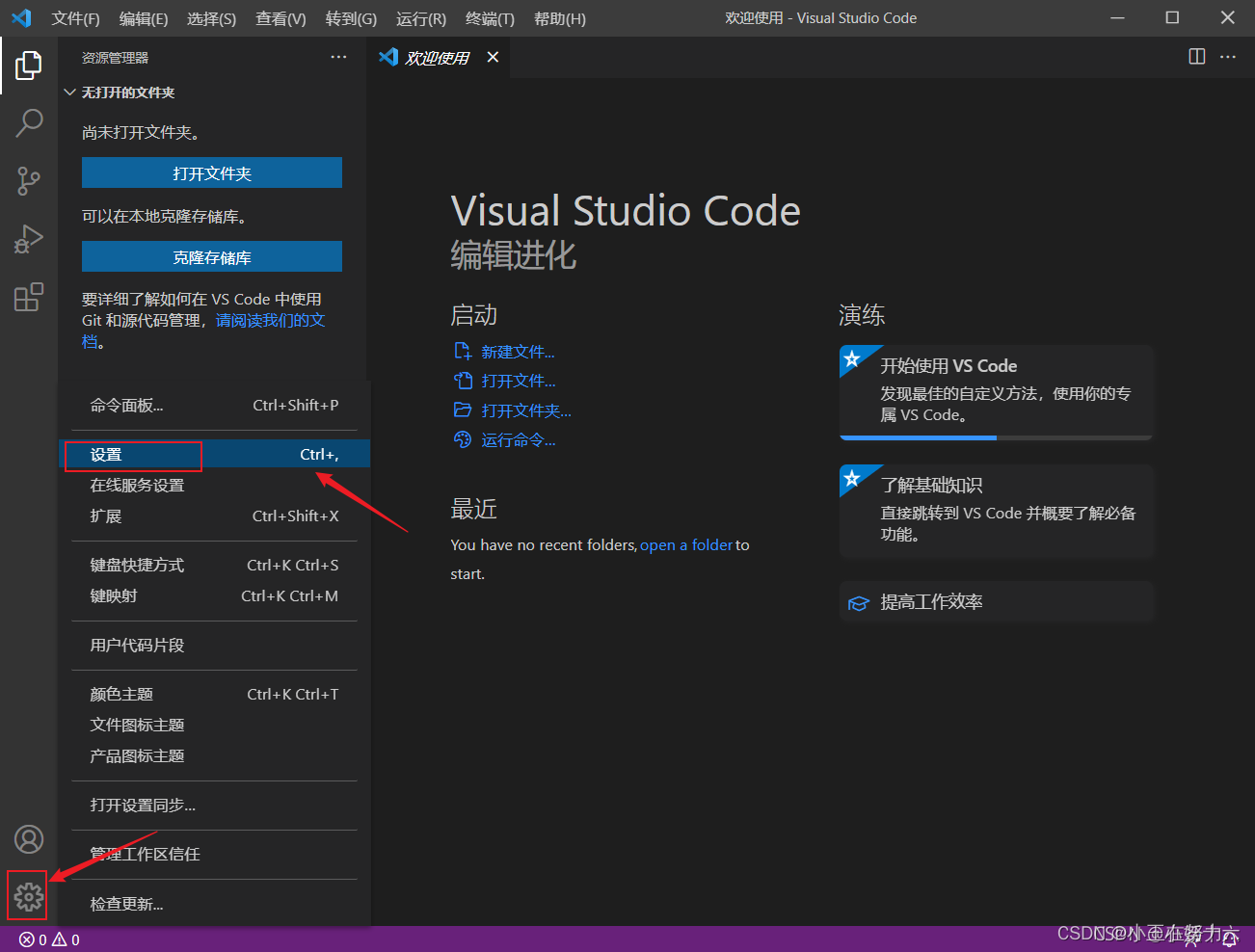This screenshot has height=952, width=1255.
Task: Click the 打开文件夹 folder icon
Action: 463,410
